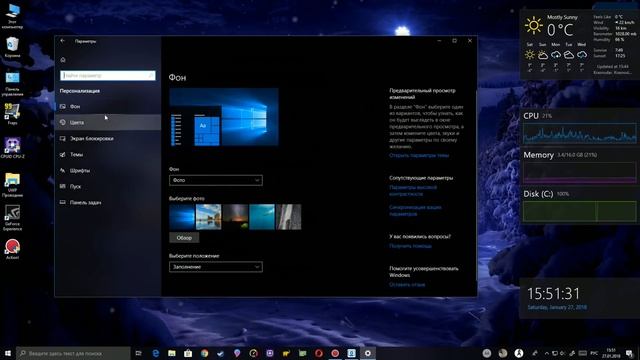The image size is (640, 360).
Task: Open the Шрифты section in sidebar
Action: (108, 170)
